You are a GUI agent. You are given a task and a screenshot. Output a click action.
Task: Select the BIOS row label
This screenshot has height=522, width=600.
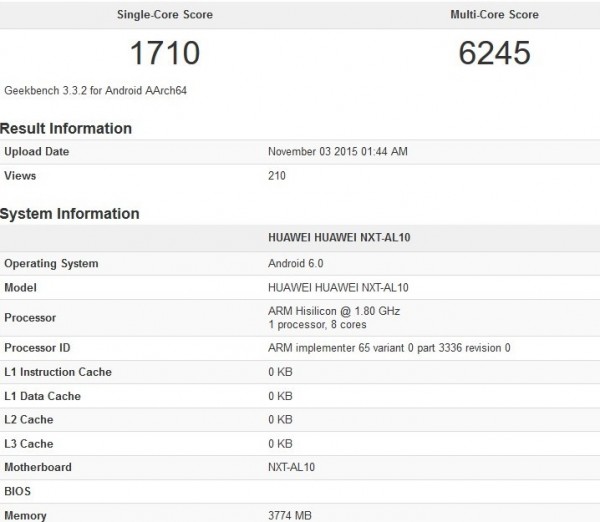coord(17,491)
